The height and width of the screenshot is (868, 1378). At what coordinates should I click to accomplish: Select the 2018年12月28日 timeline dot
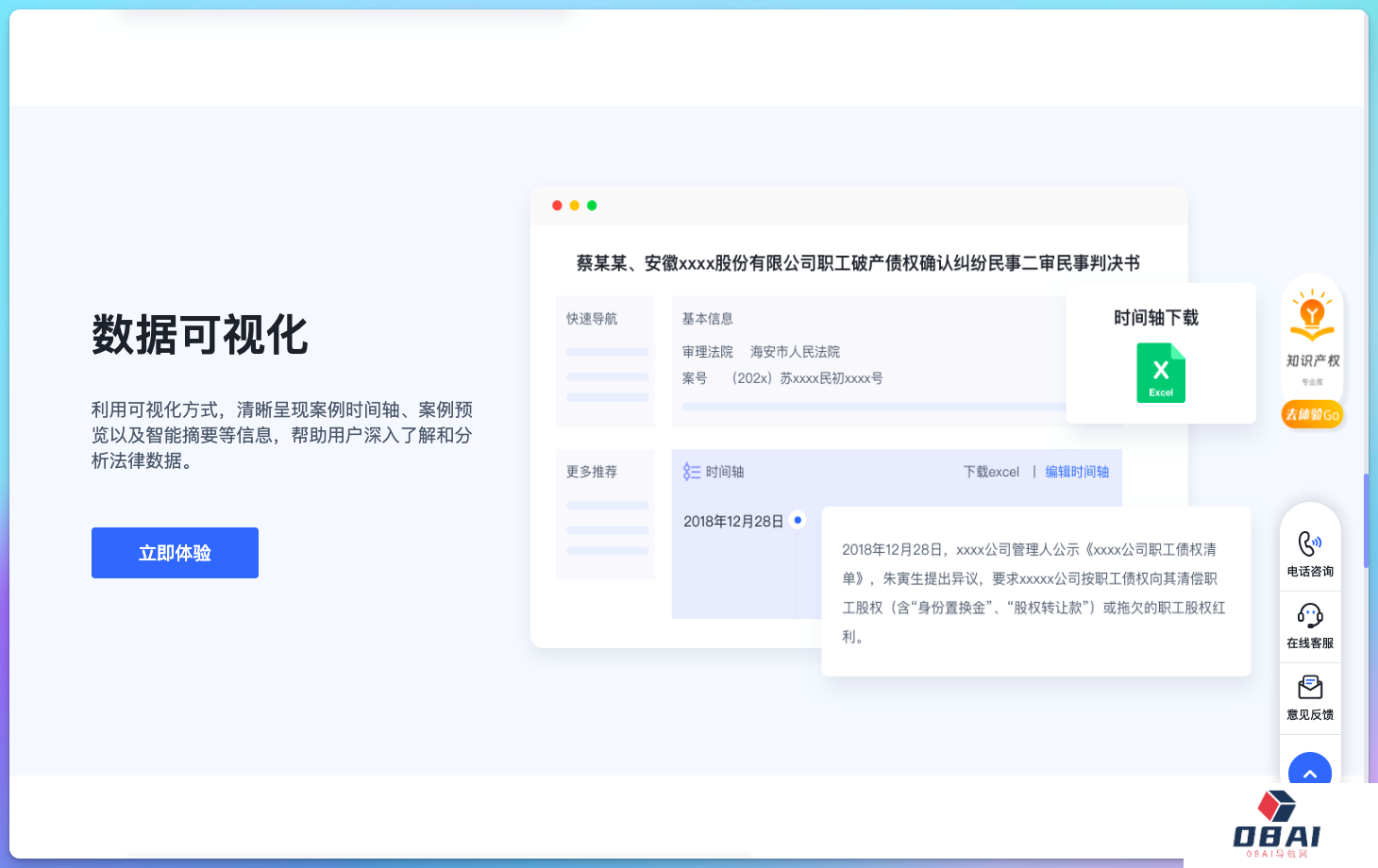pyautogui.click(x=798, y=520)
